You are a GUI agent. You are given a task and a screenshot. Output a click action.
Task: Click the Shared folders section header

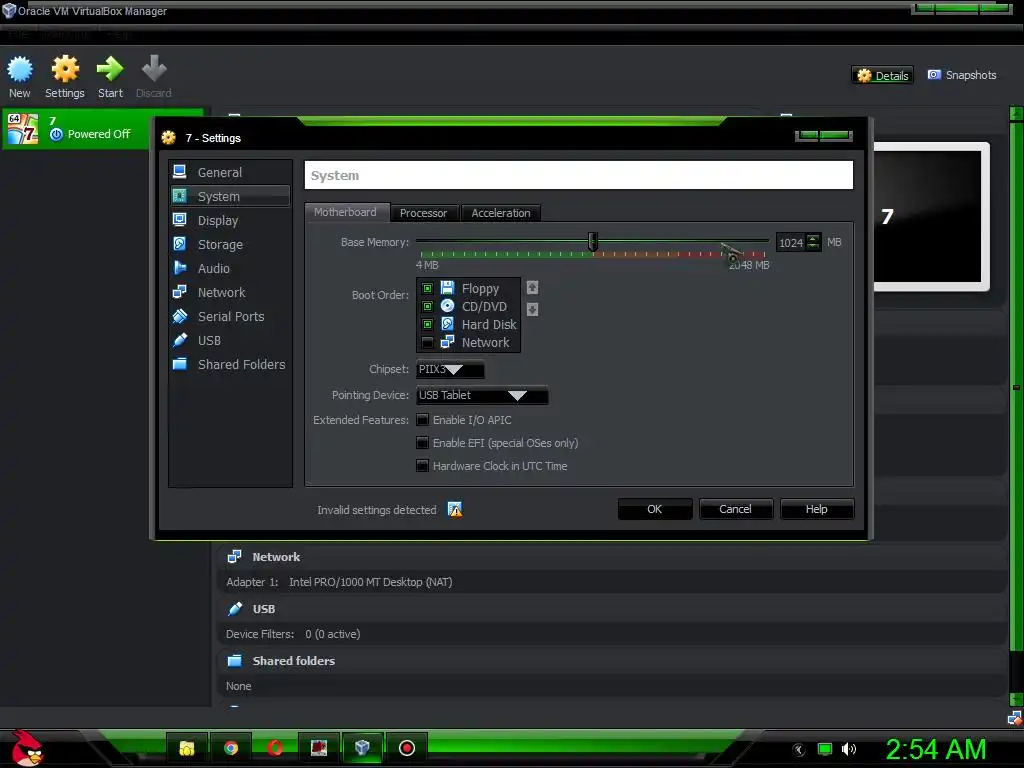[294, 661]
